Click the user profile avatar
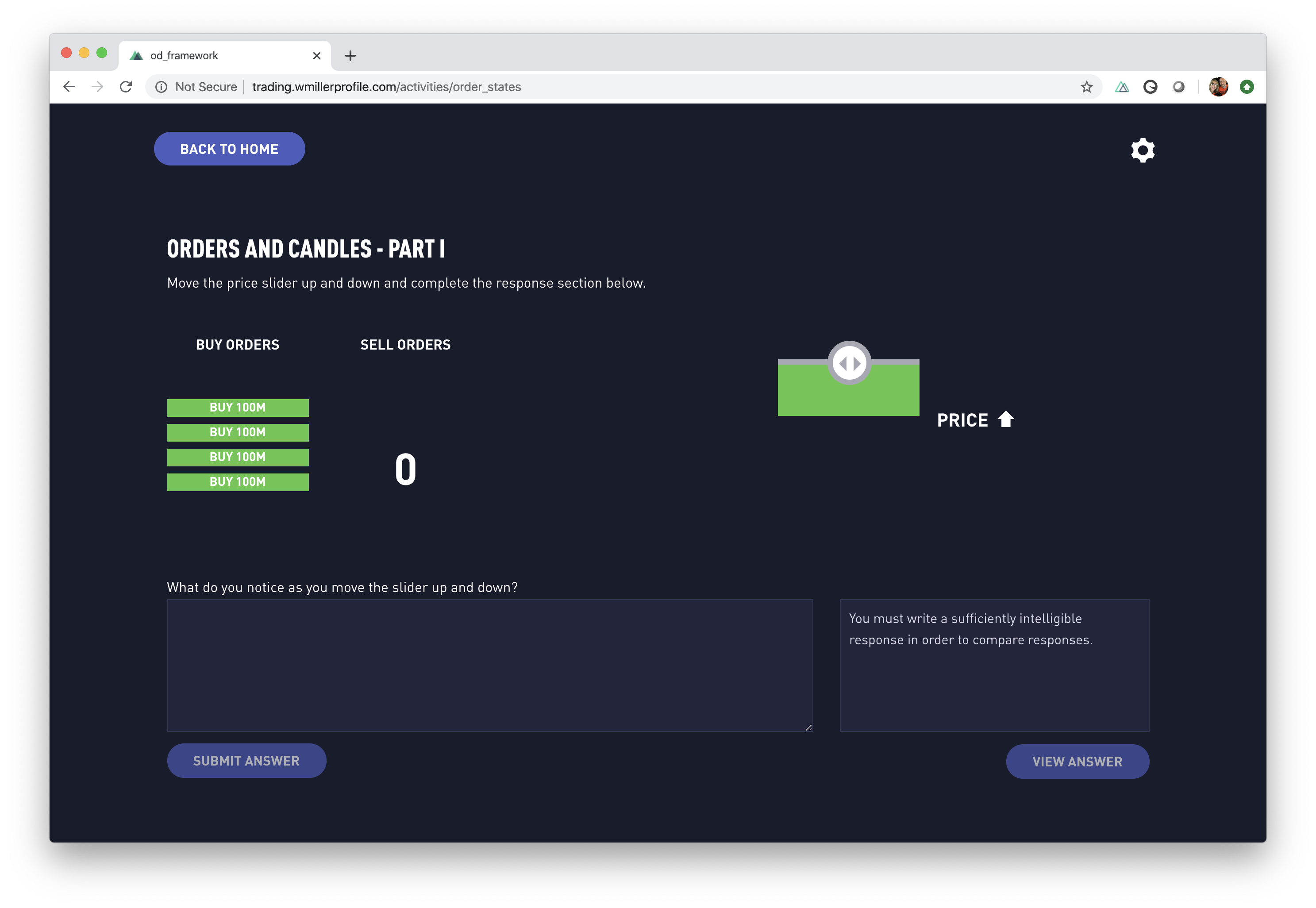 (1218, 86)
